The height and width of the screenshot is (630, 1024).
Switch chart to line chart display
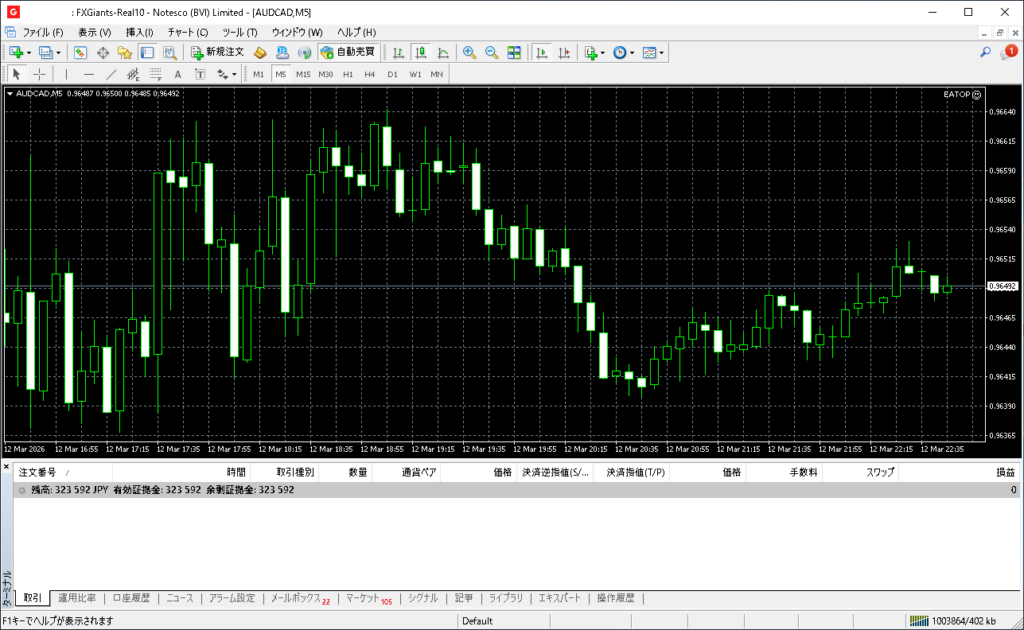coord(444,52)
